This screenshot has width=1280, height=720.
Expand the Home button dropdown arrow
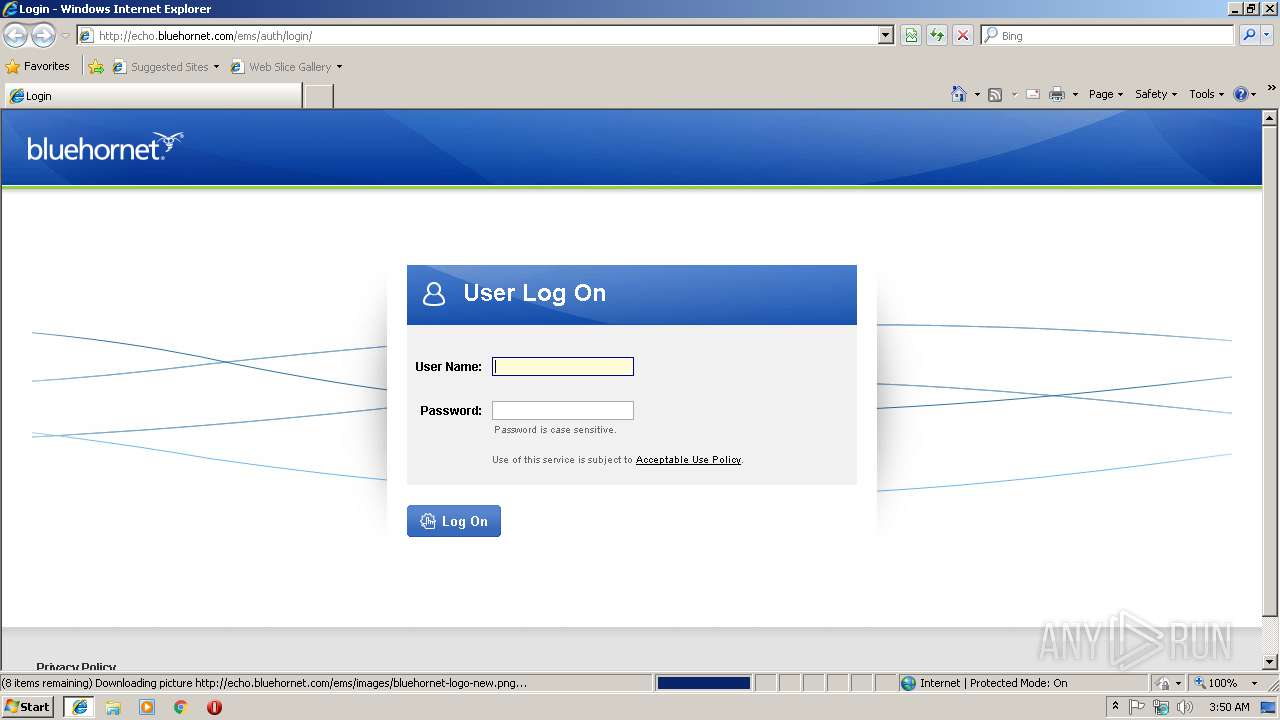977,94
